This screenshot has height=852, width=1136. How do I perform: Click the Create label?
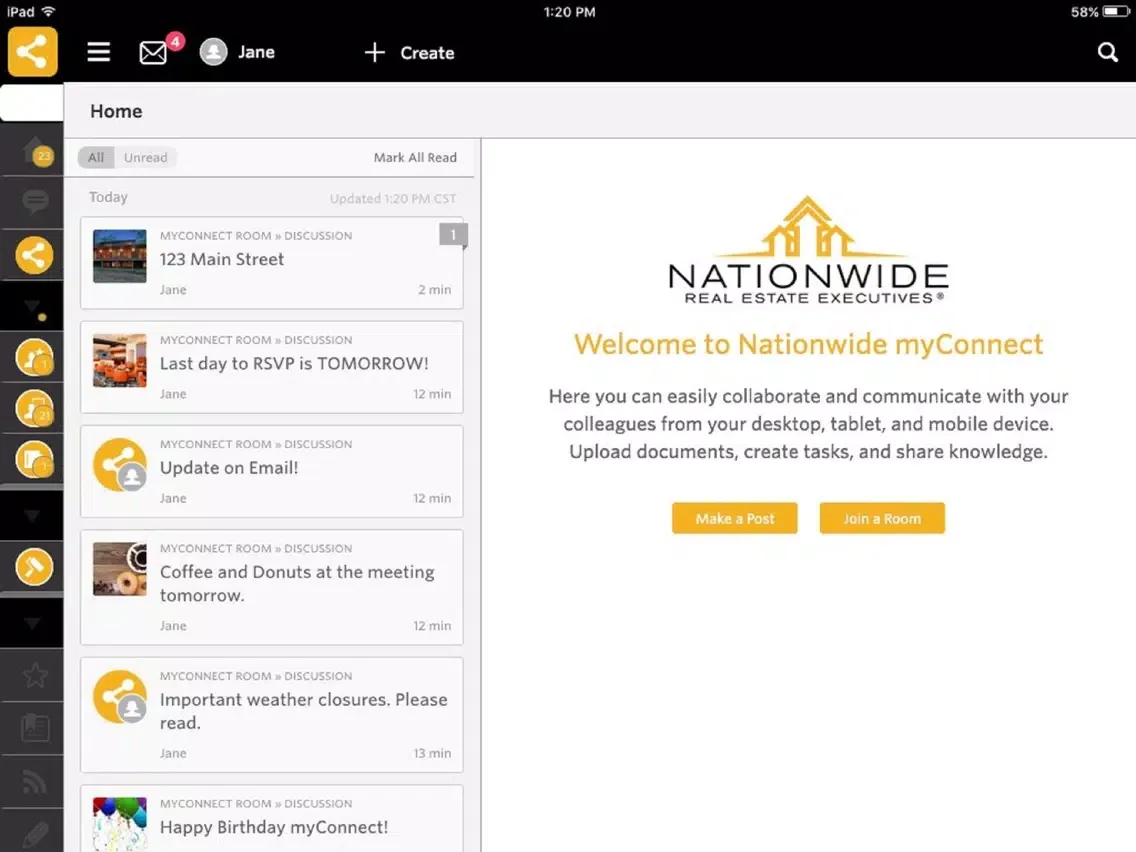click(427, 53)
